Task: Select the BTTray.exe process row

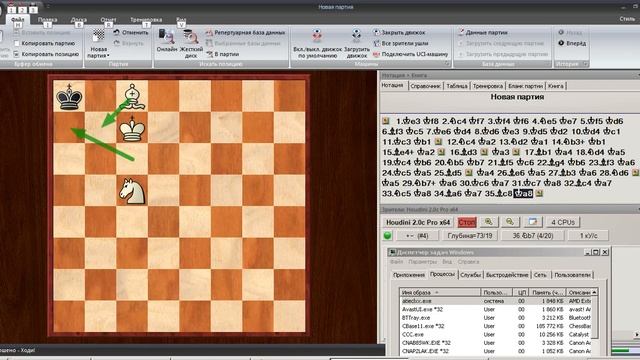Action: click(x=496, y=318)
